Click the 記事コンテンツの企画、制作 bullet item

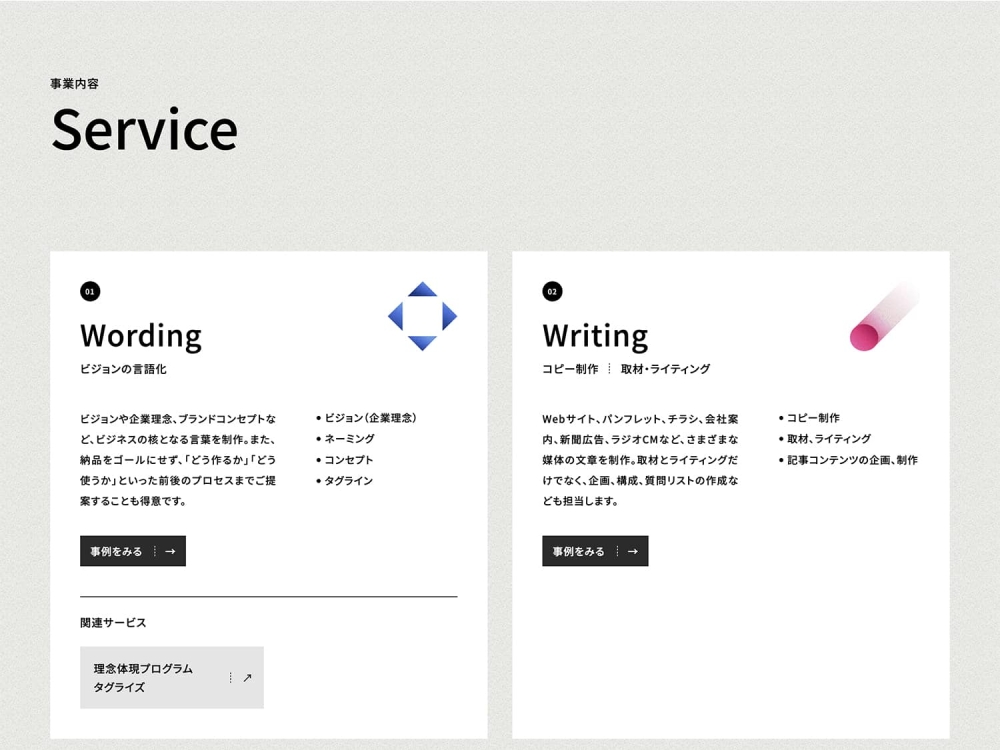coord(851,460)
